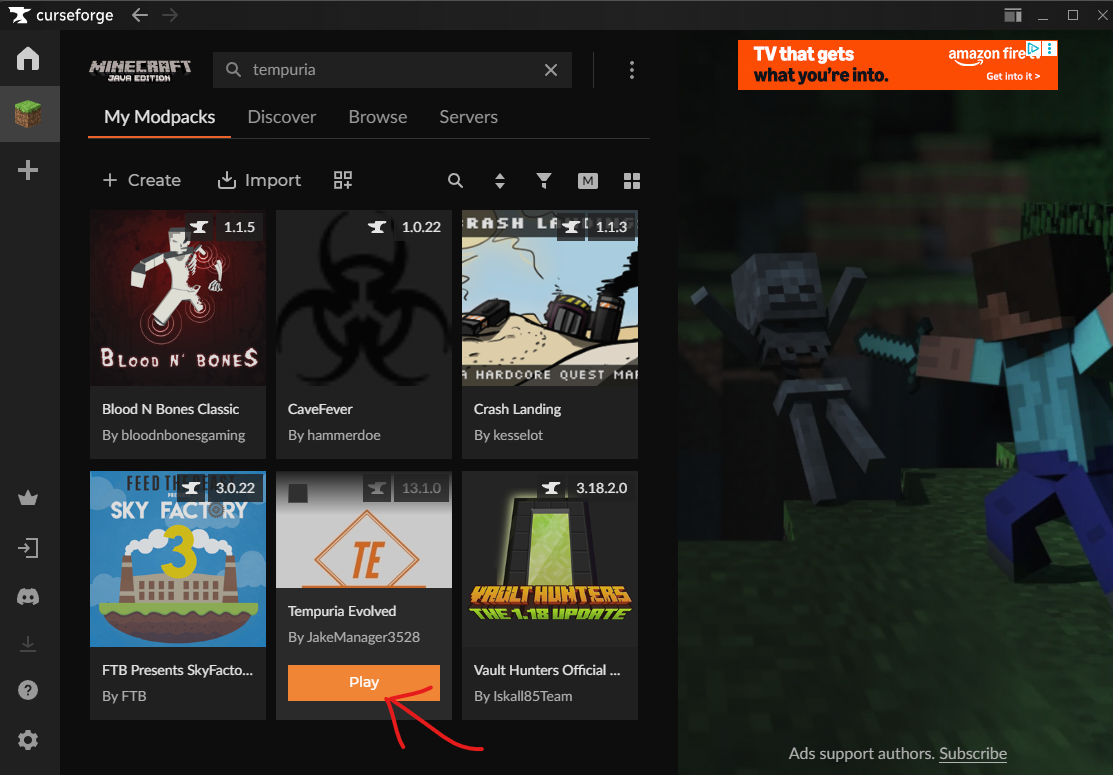This screenshot has width=1113, height=775.
Task: Switch to the Browse tab
Action: [378, 117]
